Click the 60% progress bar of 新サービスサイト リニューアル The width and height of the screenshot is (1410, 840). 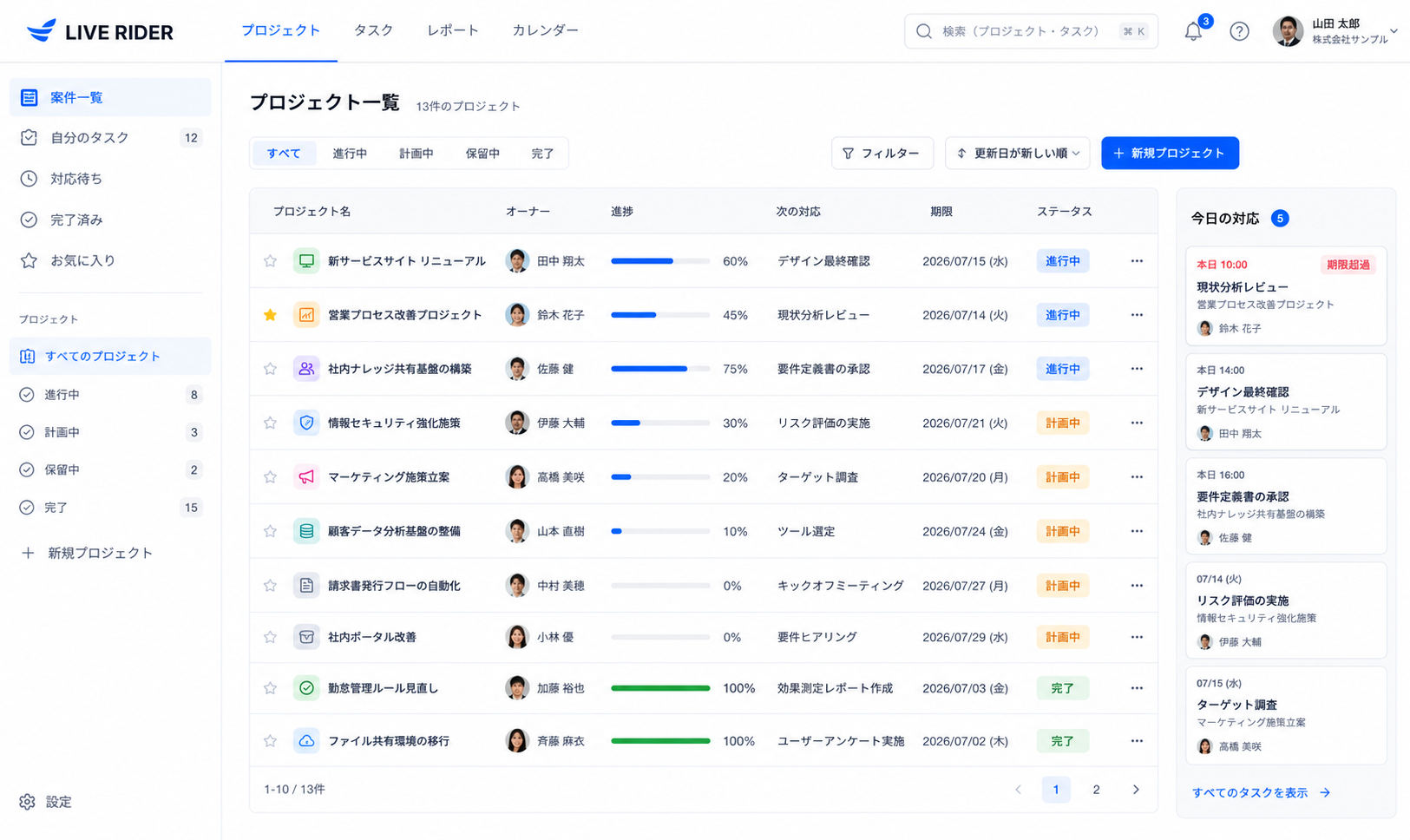click(x=660, y=261)
